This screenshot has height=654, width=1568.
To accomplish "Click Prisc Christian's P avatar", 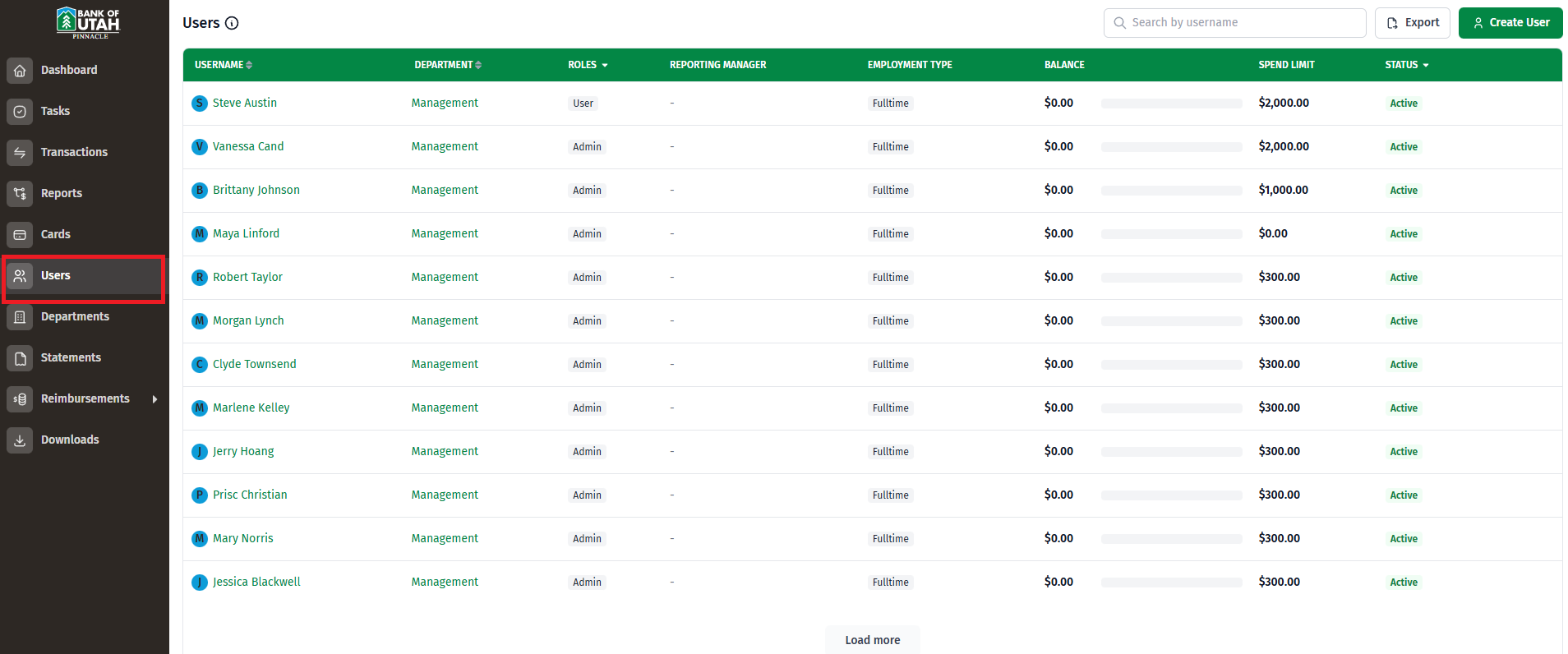I will point(200,495).
